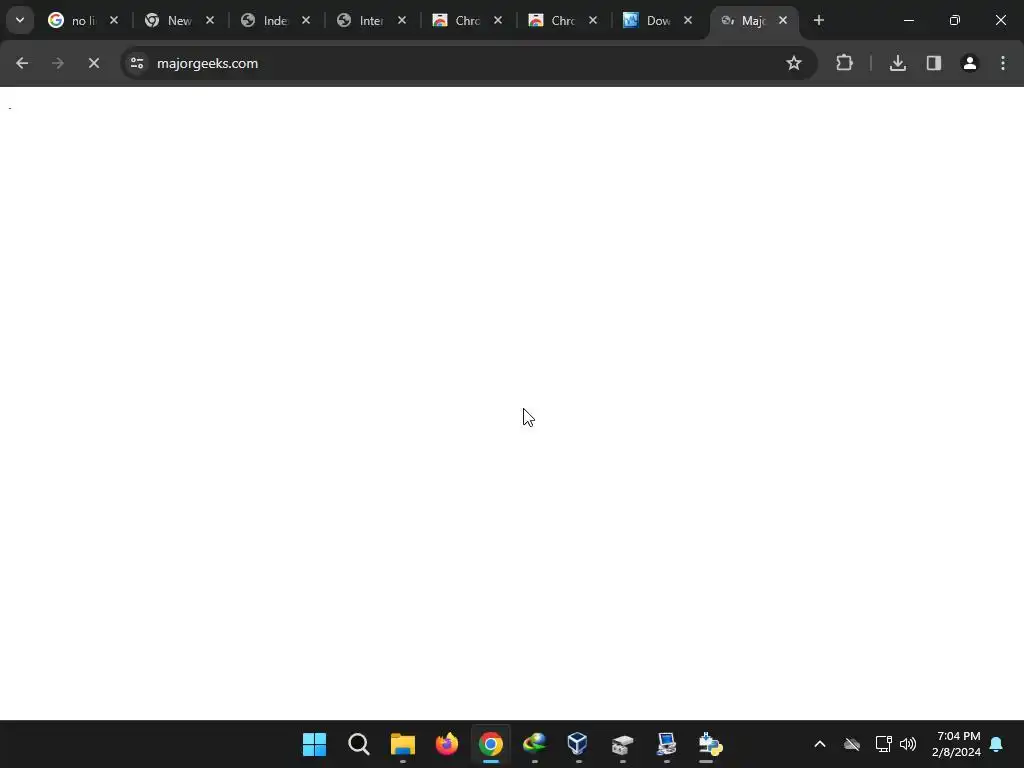This screenshot has width=1024, height=768.
Task: Toggle the Chrome side panel
Action: (x=934, y=63)
